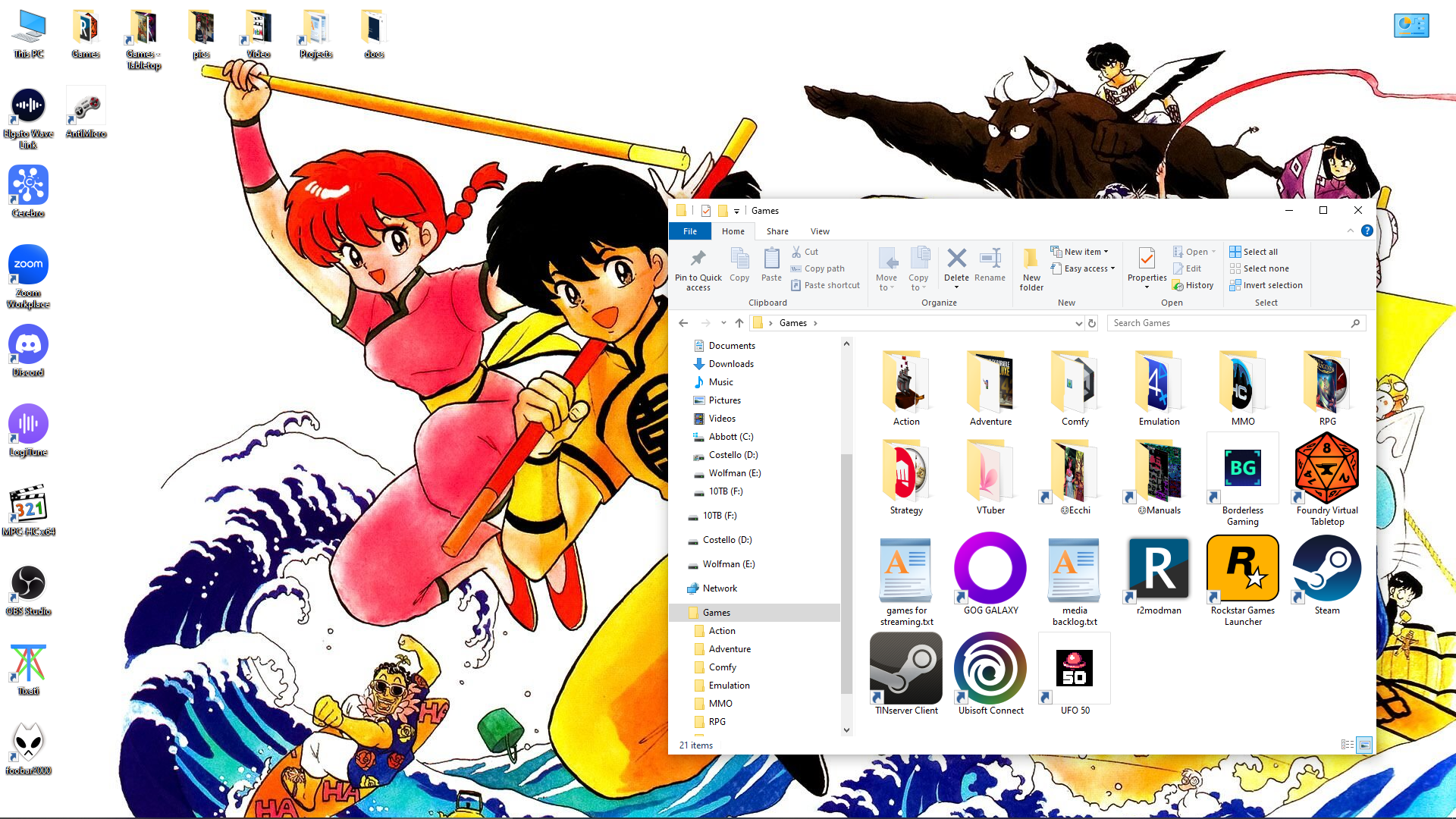Screen dimensions: 1456x819
Task: Click History in Open group
Action: [x=1193, y=285]
